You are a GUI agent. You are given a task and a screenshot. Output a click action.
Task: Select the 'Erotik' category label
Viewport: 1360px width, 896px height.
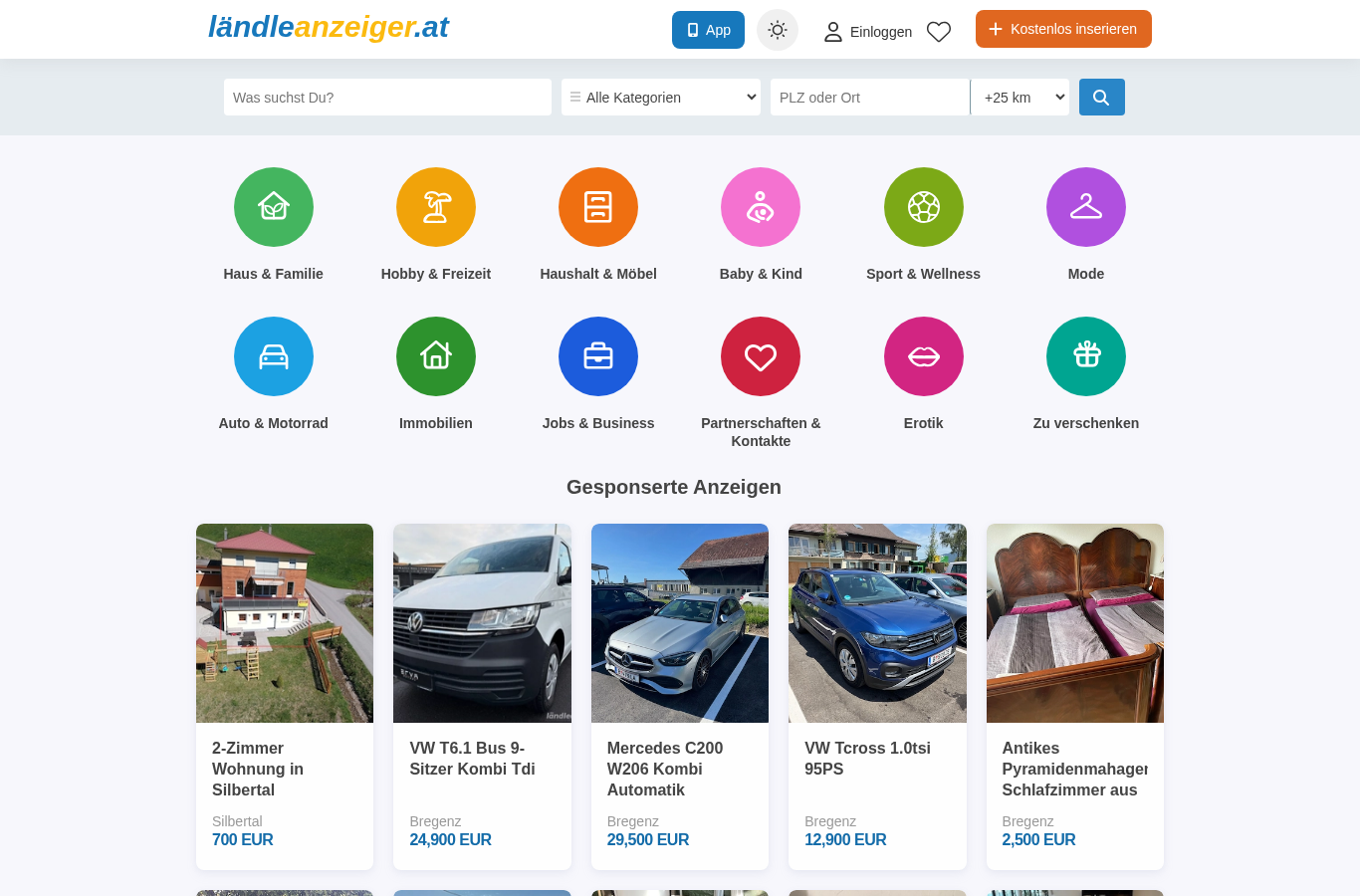click(x=924, y=423)
